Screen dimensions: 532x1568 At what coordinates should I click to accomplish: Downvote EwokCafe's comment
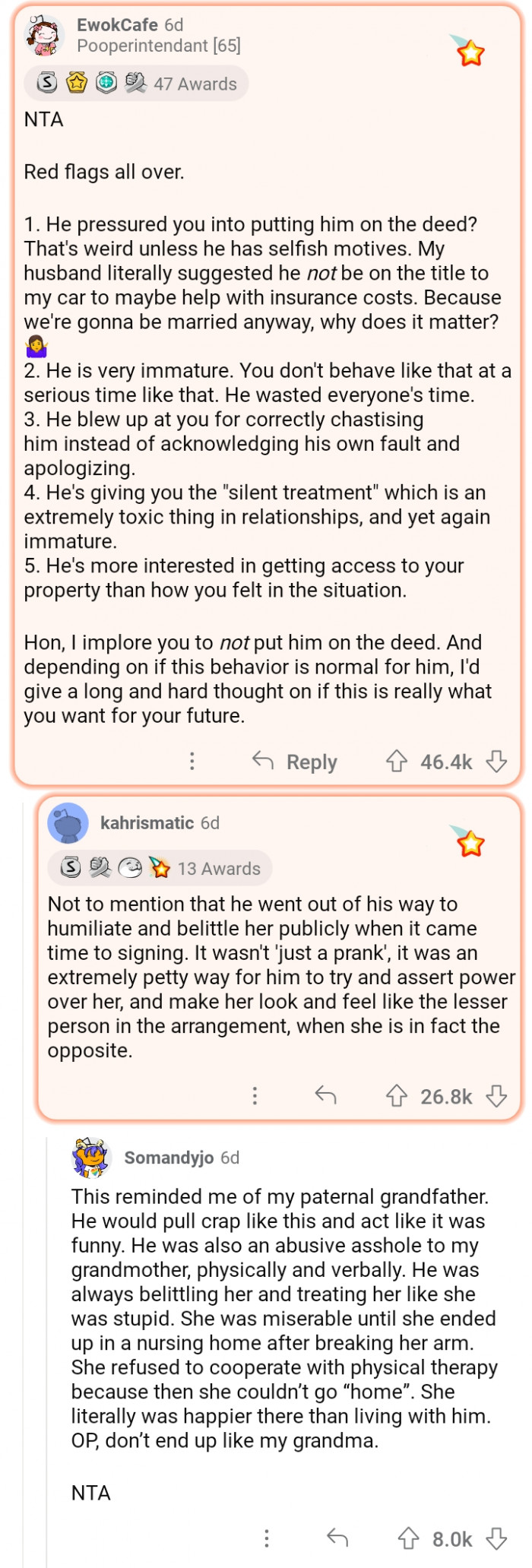tap(496, 761)
